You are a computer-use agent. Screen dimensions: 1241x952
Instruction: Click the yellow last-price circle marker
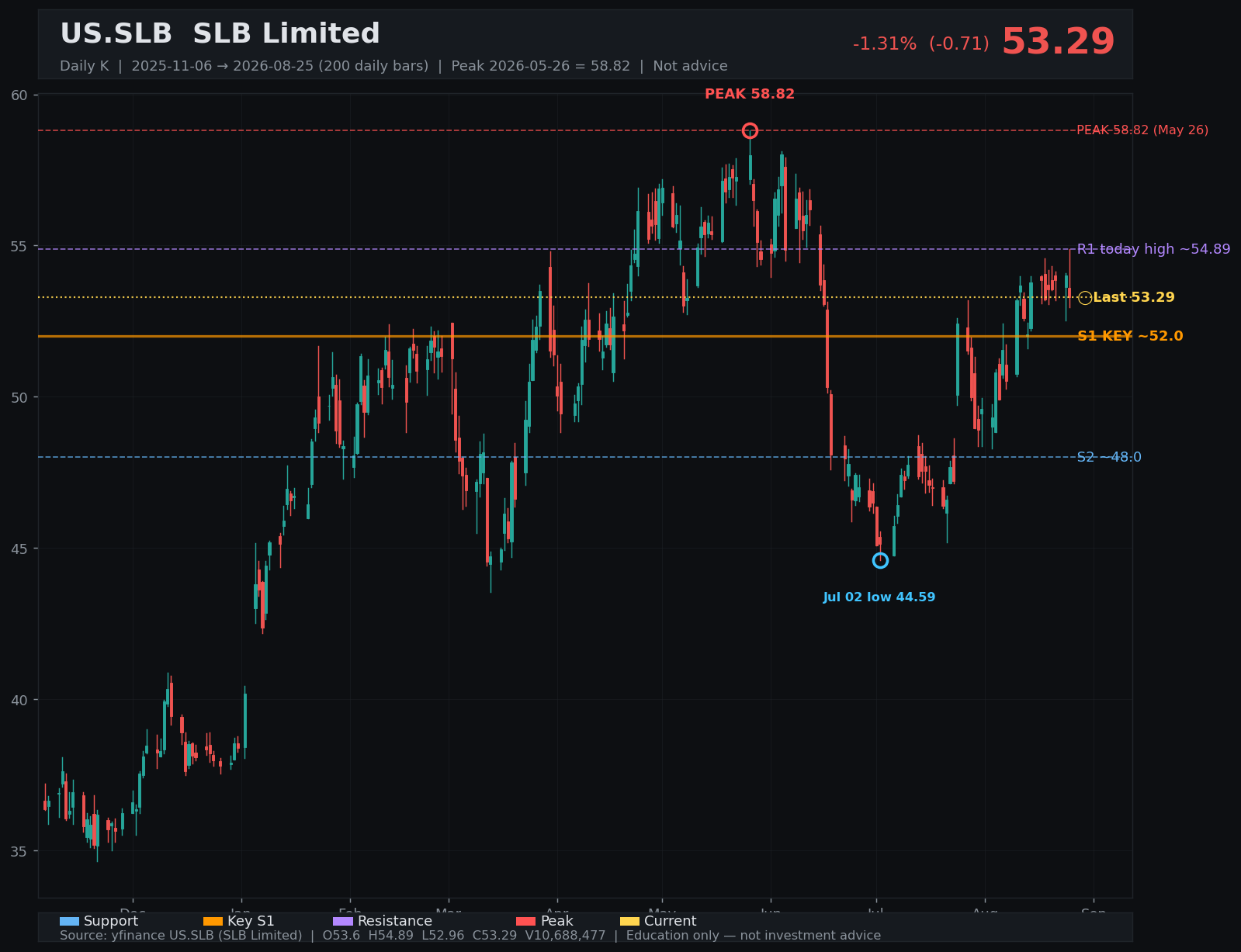[x=1085, y=298]
